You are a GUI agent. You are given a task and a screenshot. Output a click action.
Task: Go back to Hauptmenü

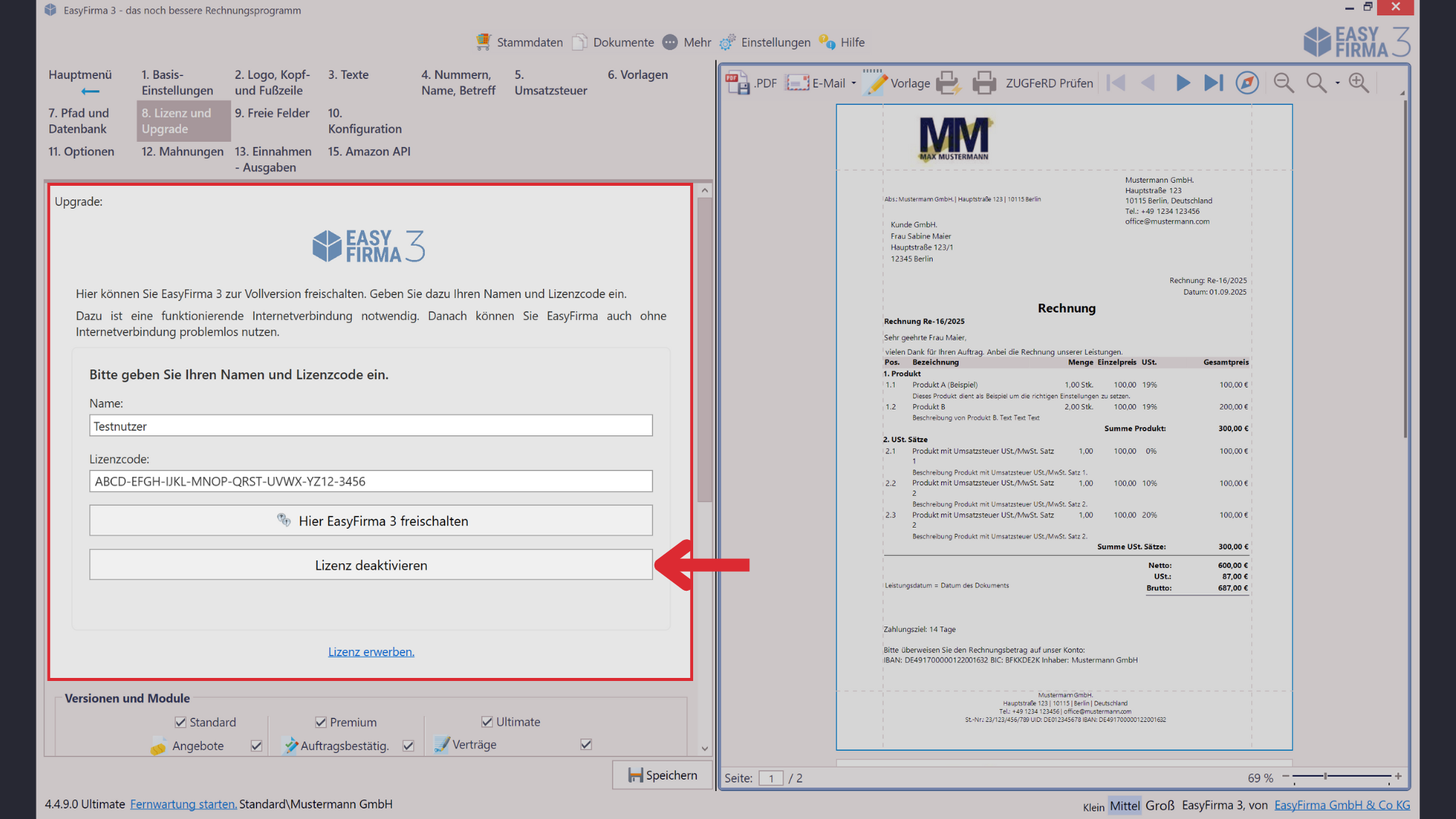coord(80,82)
